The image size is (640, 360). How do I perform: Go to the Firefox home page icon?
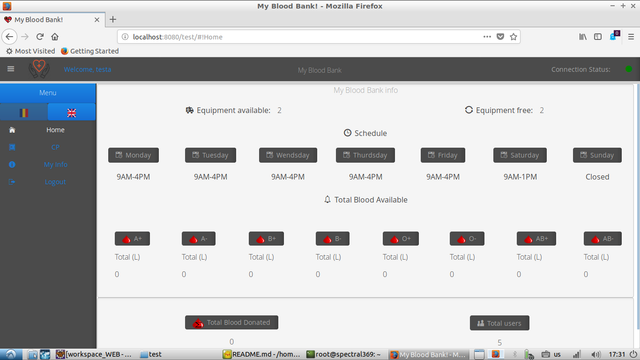tap(55, 37)
